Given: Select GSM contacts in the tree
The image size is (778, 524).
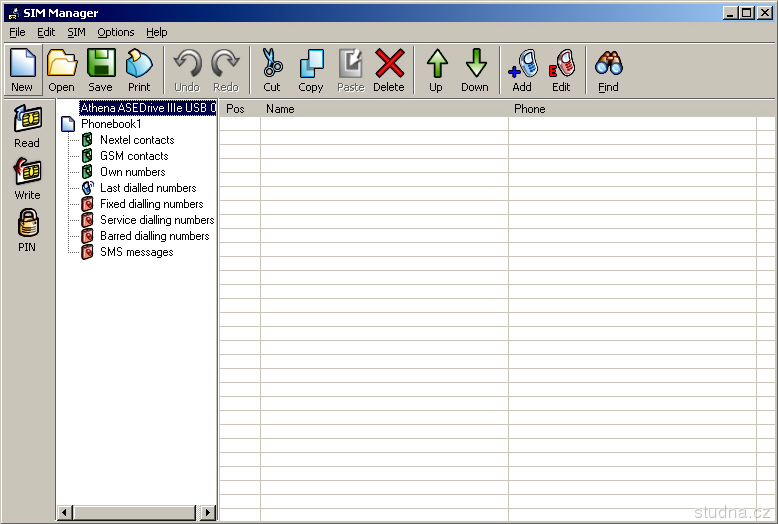Looking at the screenshot, I should pyautogui.click(x=134, y=156).
